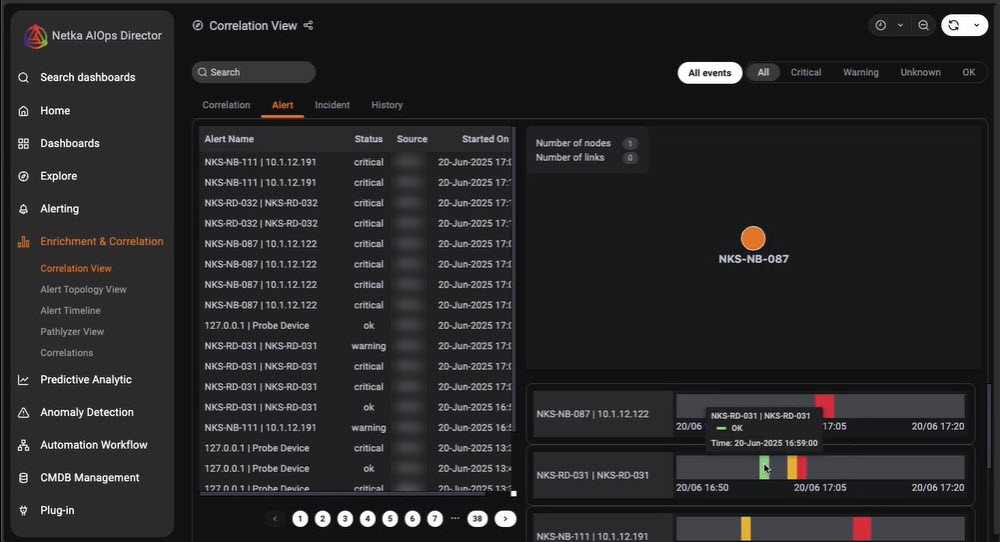The height and width of the screenshot is (542, 1000).
Task: Click the green OK segment on NKS-RD-031 timeline
Action: tap(764, 467)
